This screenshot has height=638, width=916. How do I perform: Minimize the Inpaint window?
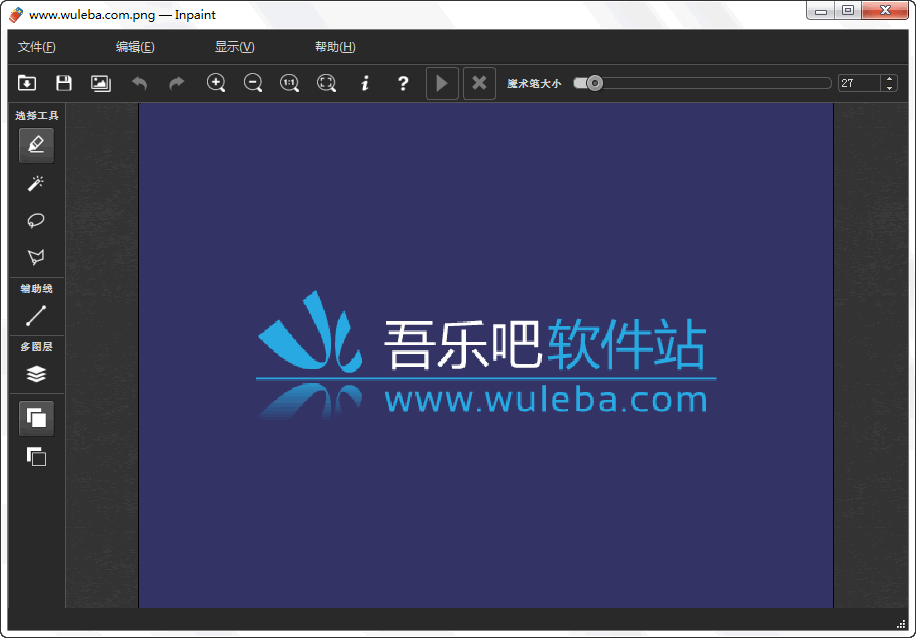pos(821,11)
